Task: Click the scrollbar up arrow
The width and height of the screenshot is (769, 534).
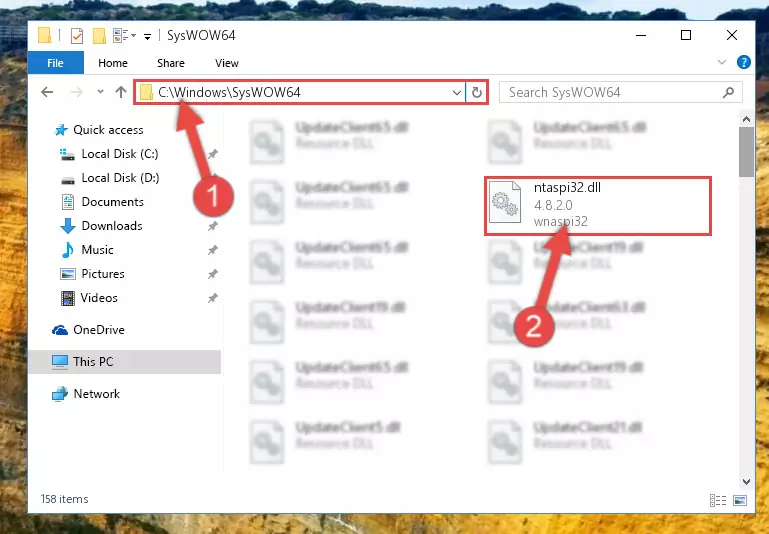Action: click(x=746, y=119)
